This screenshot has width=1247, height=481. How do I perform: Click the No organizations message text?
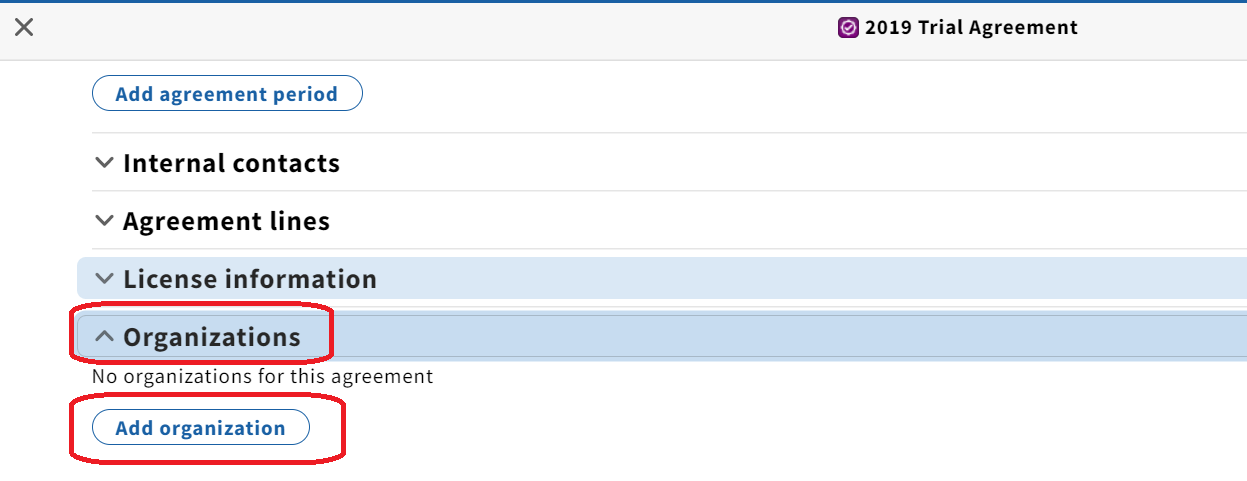coord(262,377)
